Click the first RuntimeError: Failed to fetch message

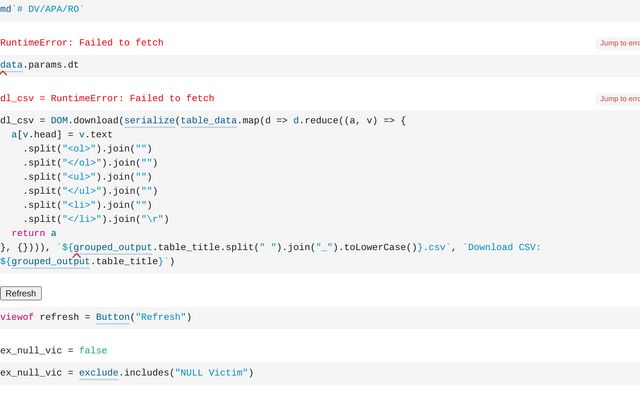(x=82, y=43)
